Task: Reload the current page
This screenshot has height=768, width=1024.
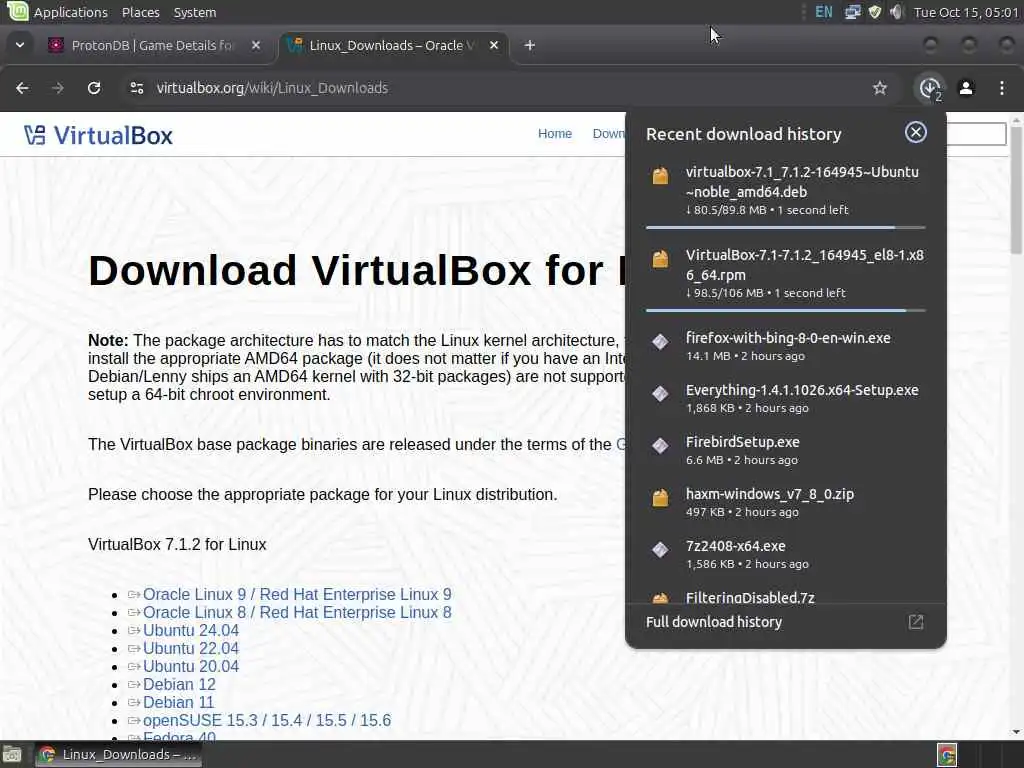Action: coord(94,88)
